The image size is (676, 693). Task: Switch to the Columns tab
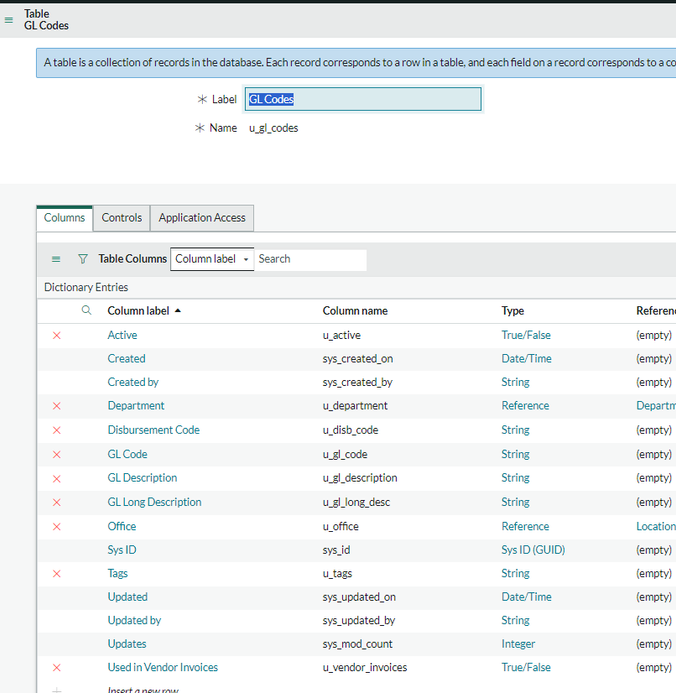pyautogui.click(x=65, y=218)
